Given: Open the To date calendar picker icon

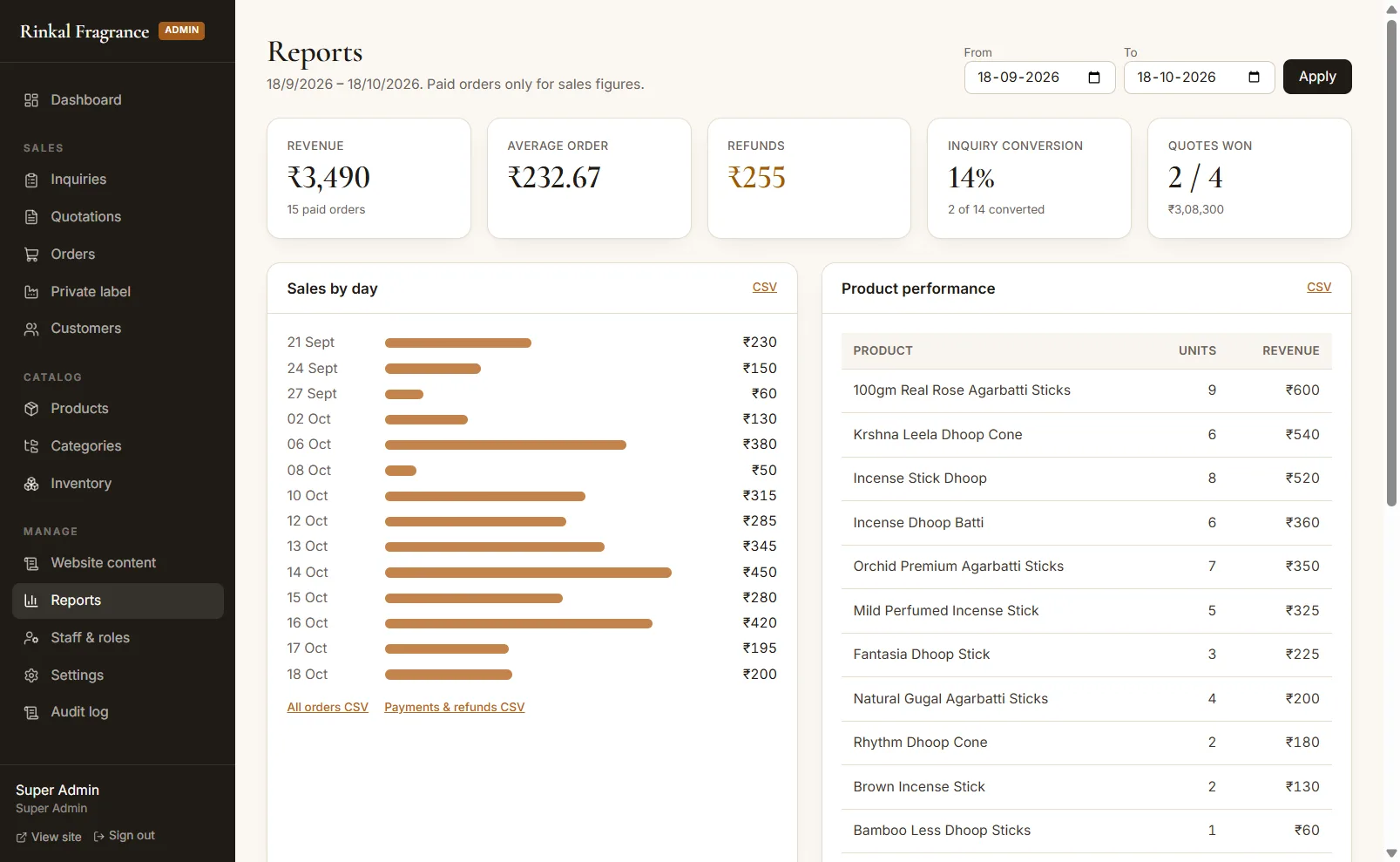Looking at the screenshot, I should coord(1254,78).
